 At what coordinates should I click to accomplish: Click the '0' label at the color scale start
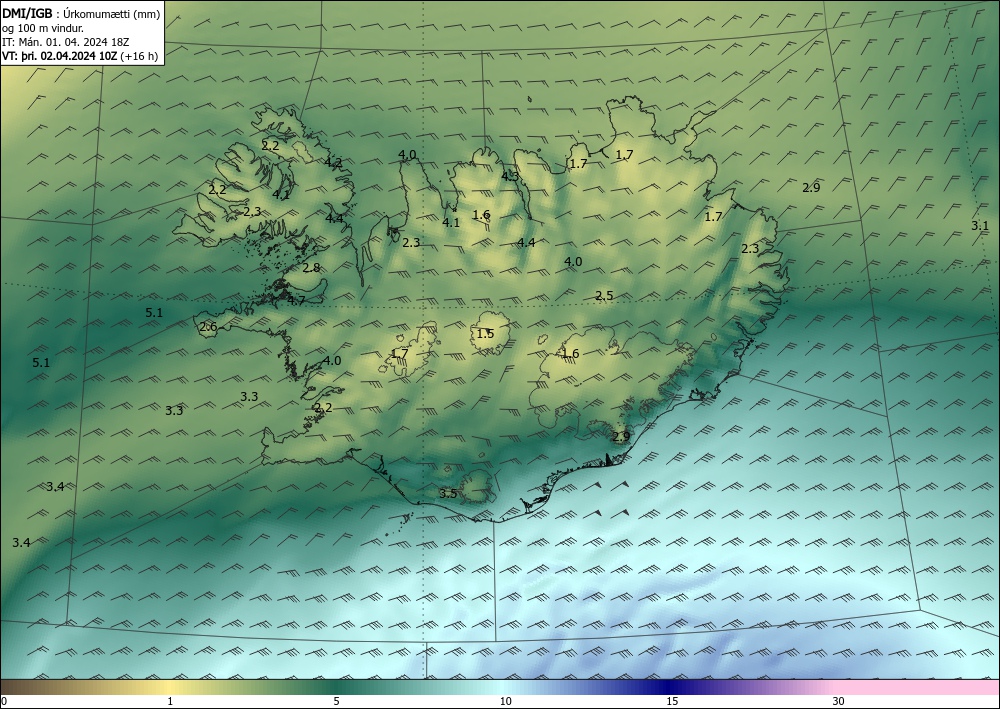4,701
